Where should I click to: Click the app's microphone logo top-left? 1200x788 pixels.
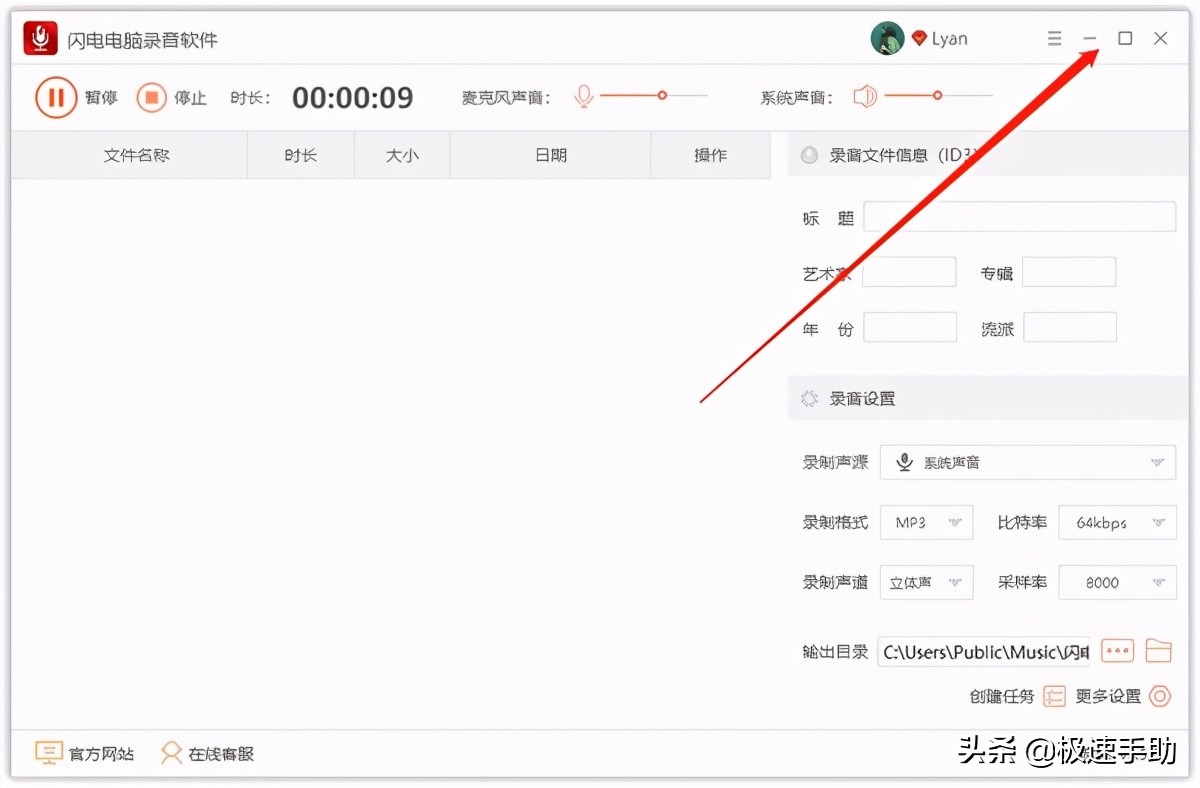(39, 37)
